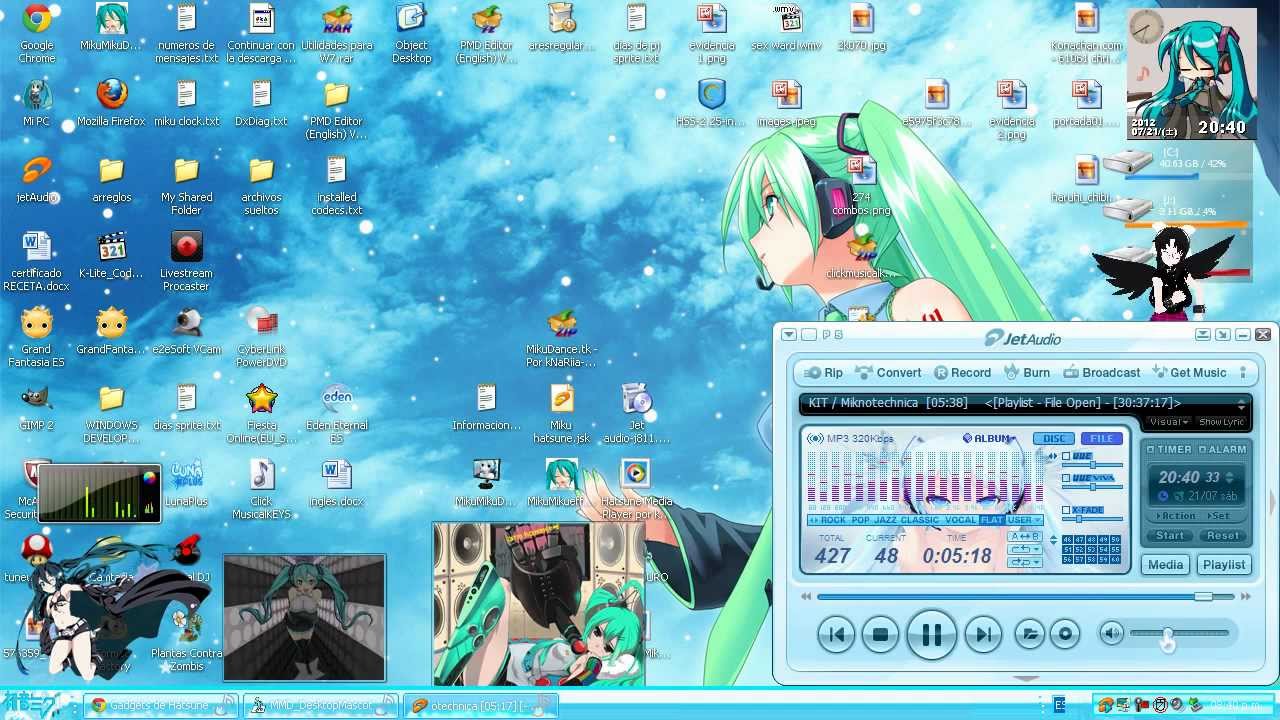Click the A↔B repeat button
The height and width of the screenshot is (720, 1280).
click(1025, 536)
